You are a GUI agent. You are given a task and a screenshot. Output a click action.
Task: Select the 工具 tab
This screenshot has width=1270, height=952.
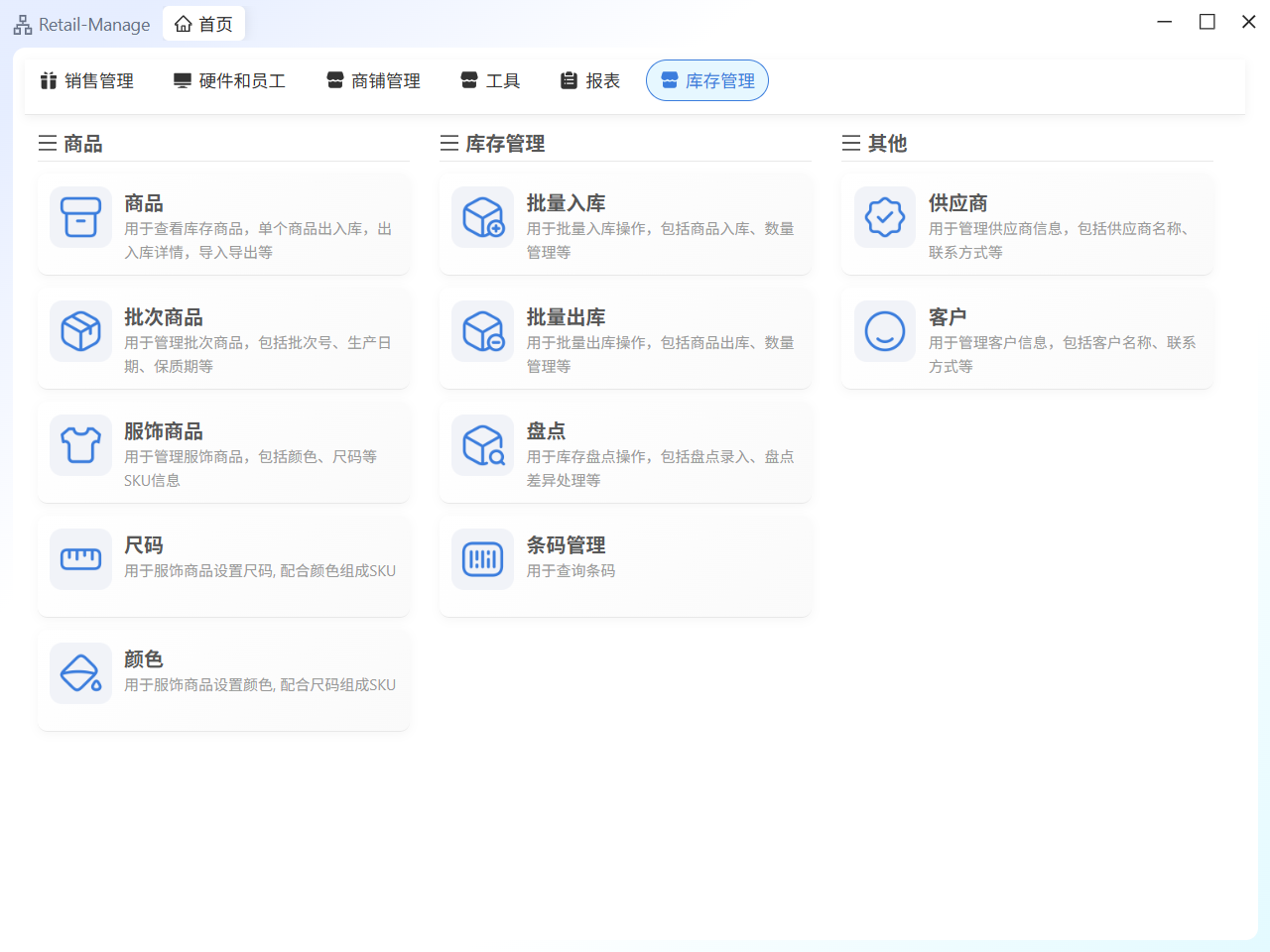coord(490,81)
